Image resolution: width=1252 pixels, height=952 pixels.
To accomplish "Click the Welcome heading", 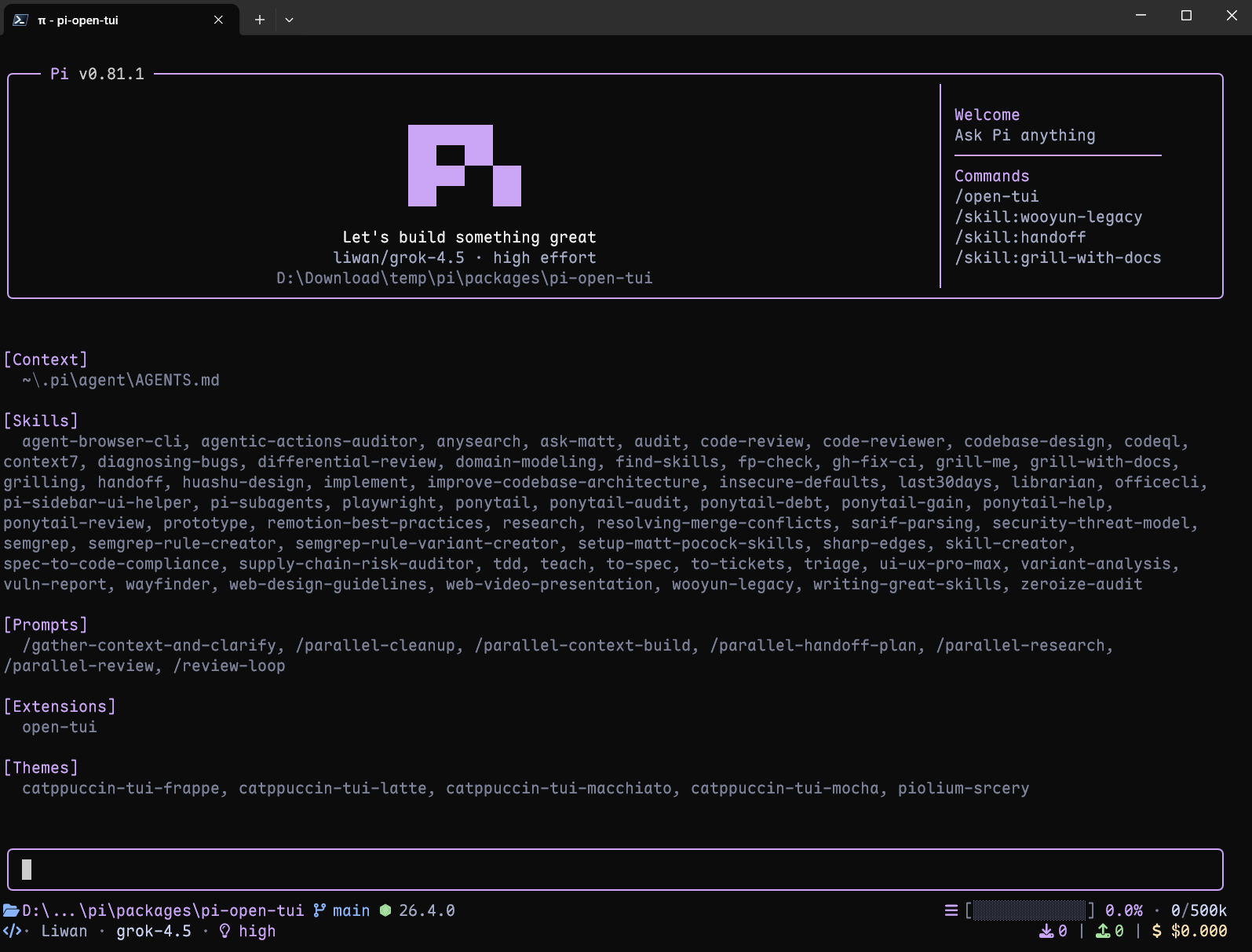I will tap(987, 115).
